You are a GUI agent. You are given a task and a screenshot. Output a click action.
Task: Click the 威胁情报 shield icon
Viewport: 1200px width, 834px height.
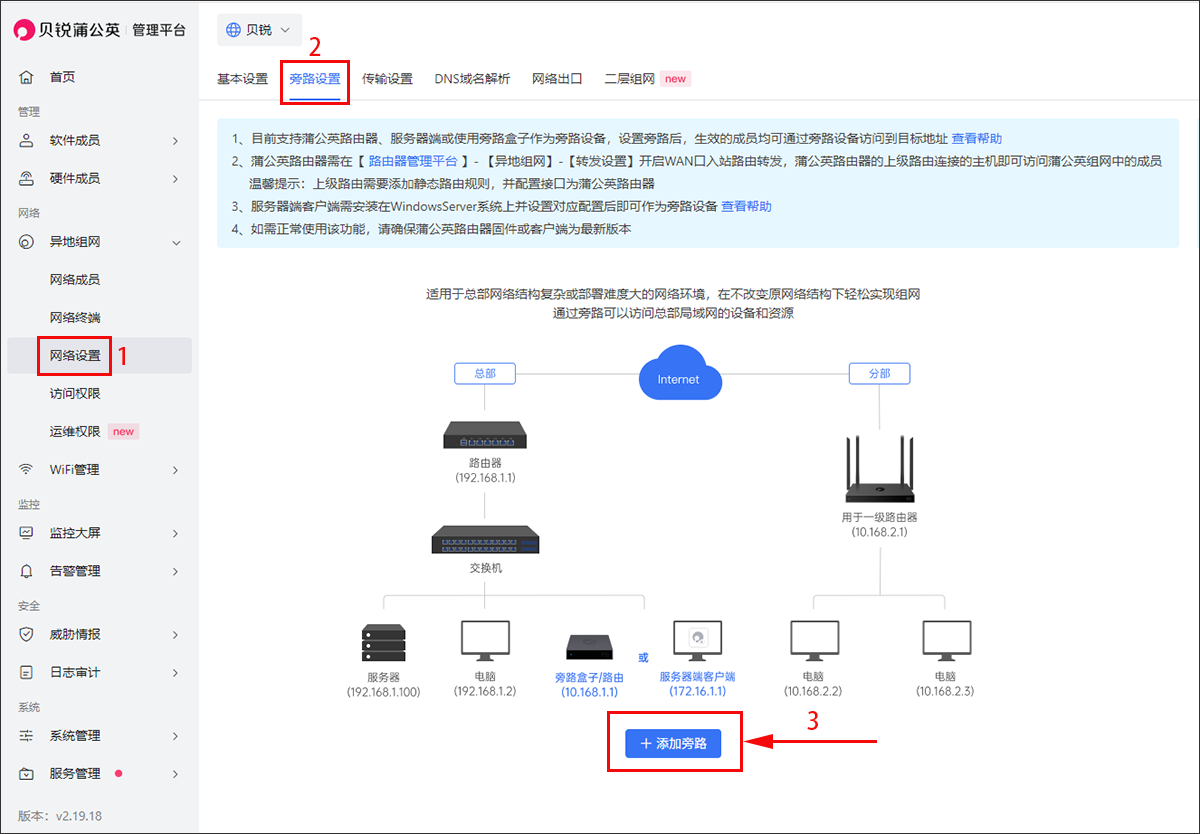tap(27, 635)
